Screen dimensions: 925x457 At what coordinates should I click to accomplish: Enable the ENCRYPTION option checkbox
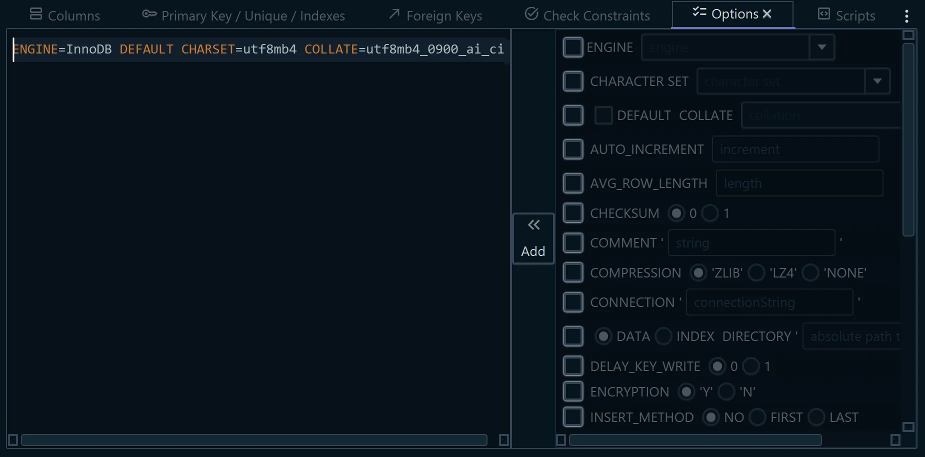point(573,392)
